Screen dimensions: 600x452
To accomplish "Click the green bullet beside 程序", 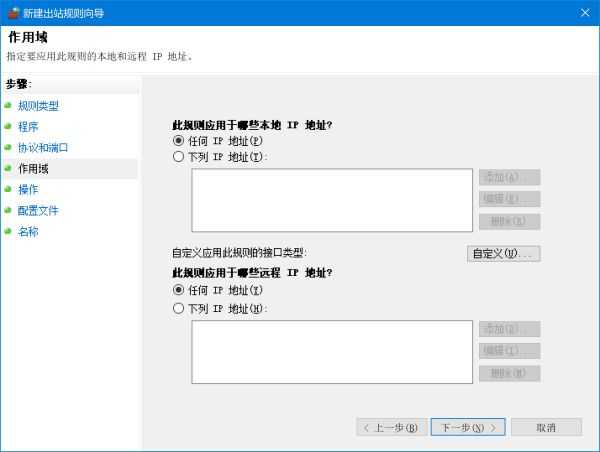I will tap(8, 126).
